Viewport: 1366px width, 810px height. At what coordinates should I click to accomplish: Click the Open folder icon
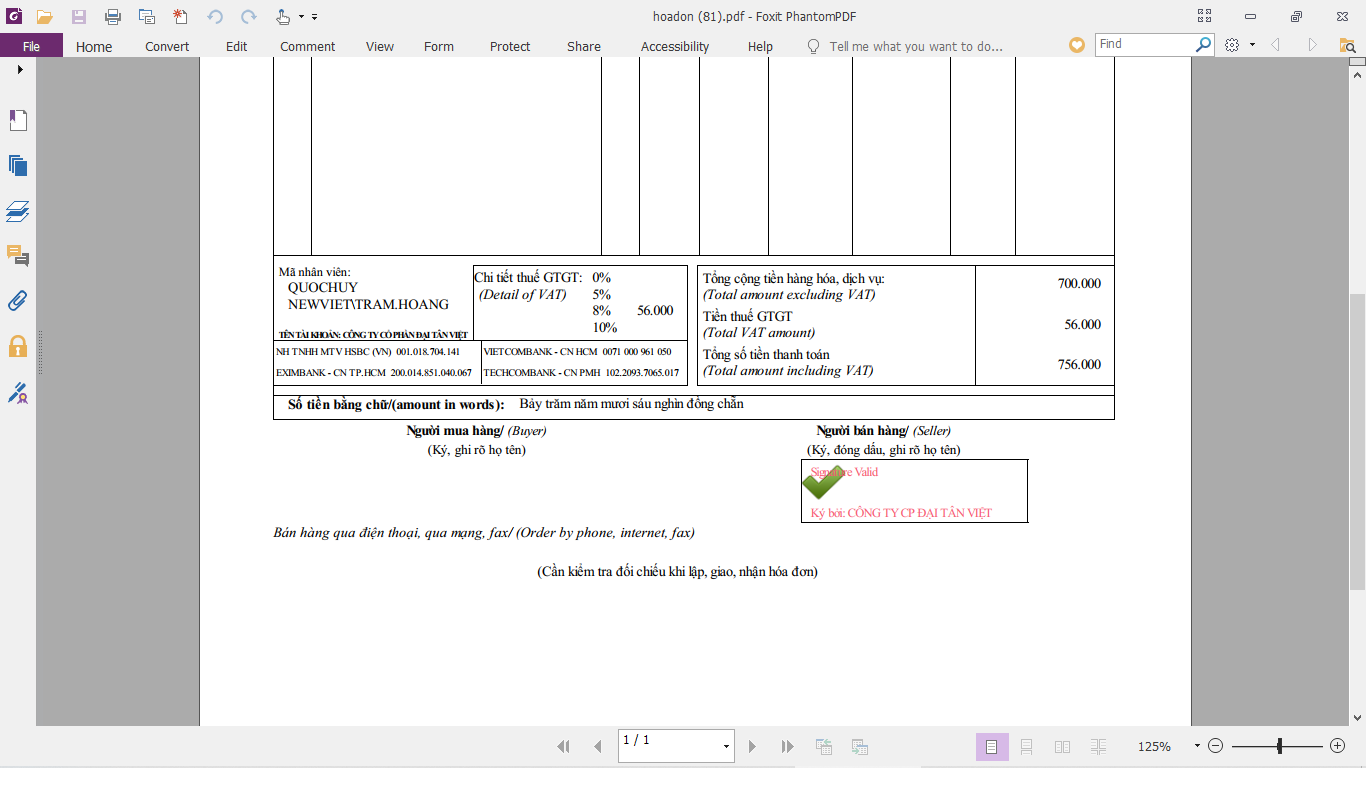tap(44, 17)
